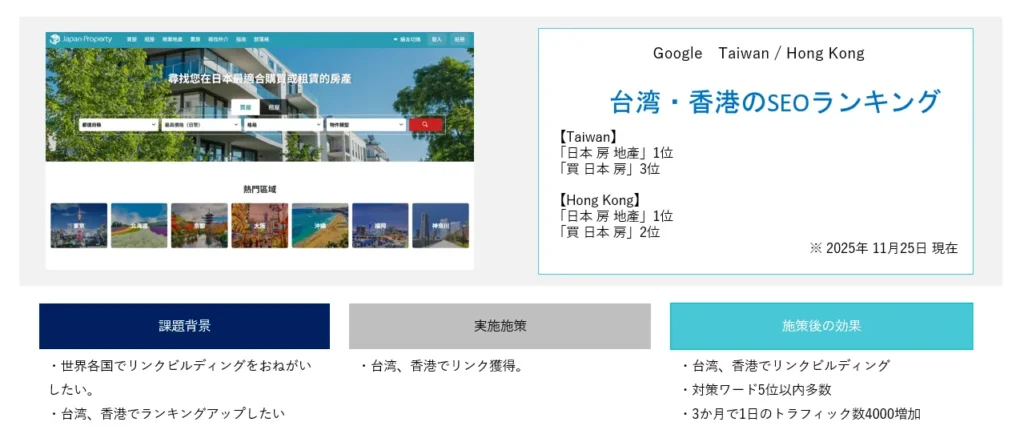Open the 神奈川 Kanagawa area thumbnail

(x=440, y=225)
